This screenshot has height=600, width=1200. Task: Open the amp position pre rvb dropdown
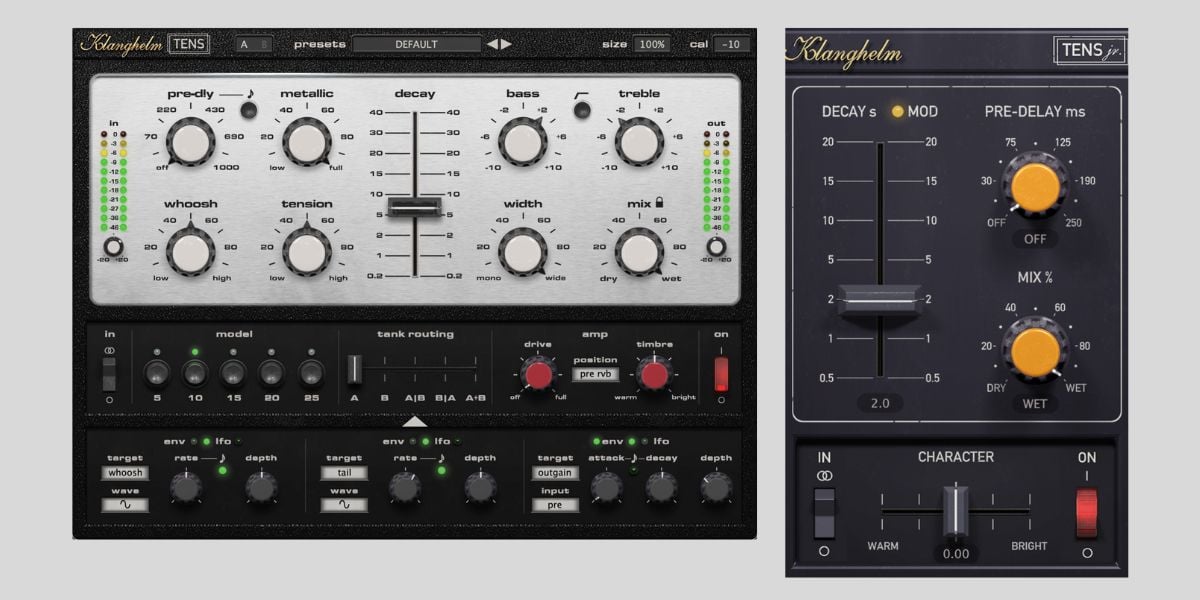596,374
